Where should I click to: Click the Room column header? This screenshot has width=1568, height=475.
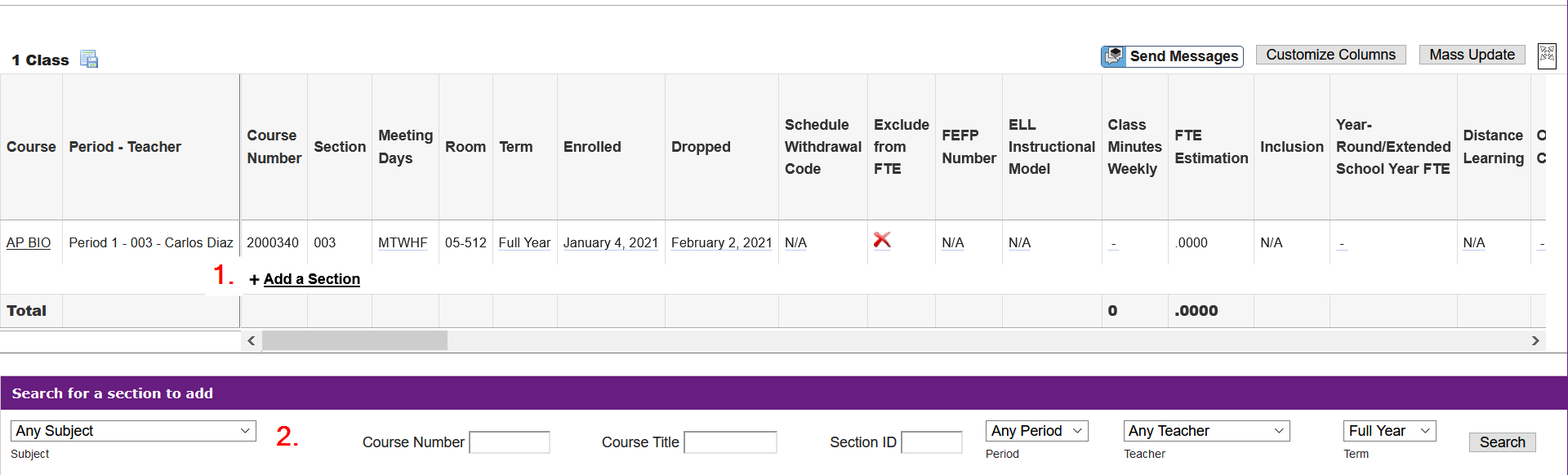point(465,147)
